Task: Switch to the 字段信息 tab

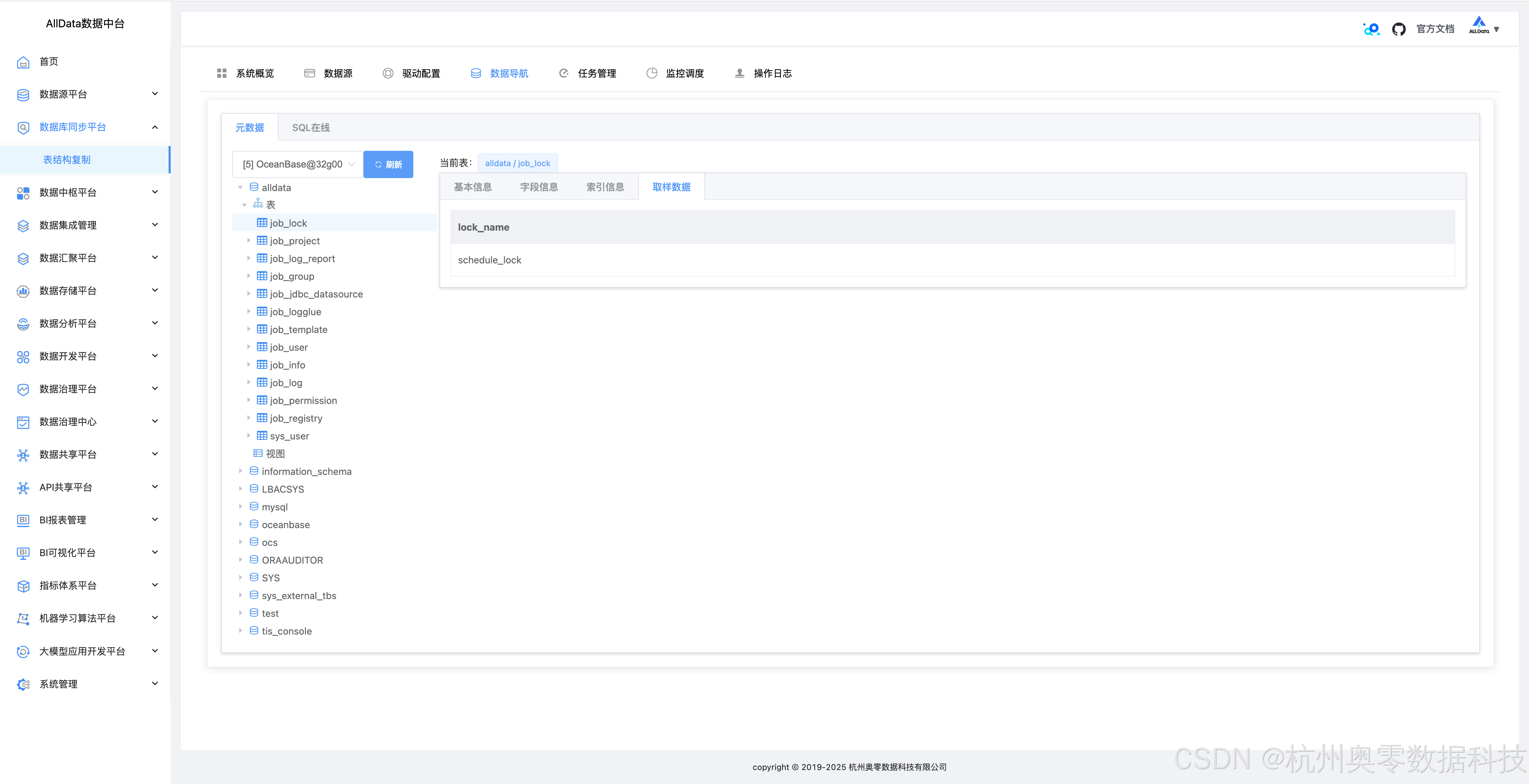Action: [x=538, y=187]
